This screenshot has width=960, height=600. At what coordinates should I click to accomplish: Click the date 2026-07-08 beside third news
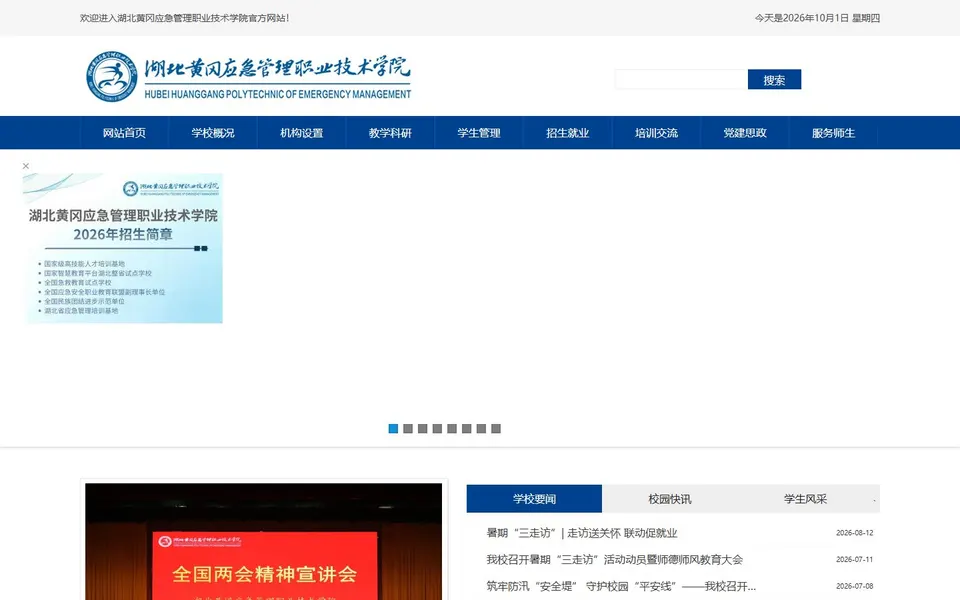[x=855, y=586]
